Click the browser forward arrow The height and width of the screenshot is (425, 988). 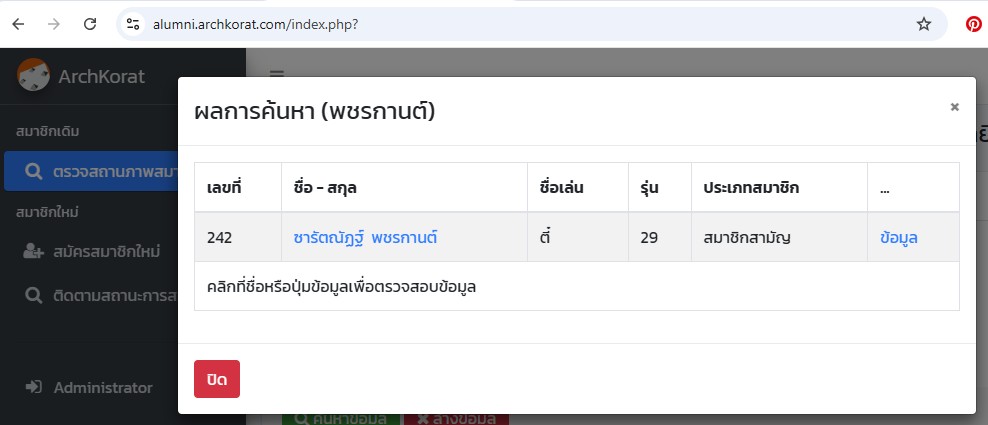[x=54, y=24]
